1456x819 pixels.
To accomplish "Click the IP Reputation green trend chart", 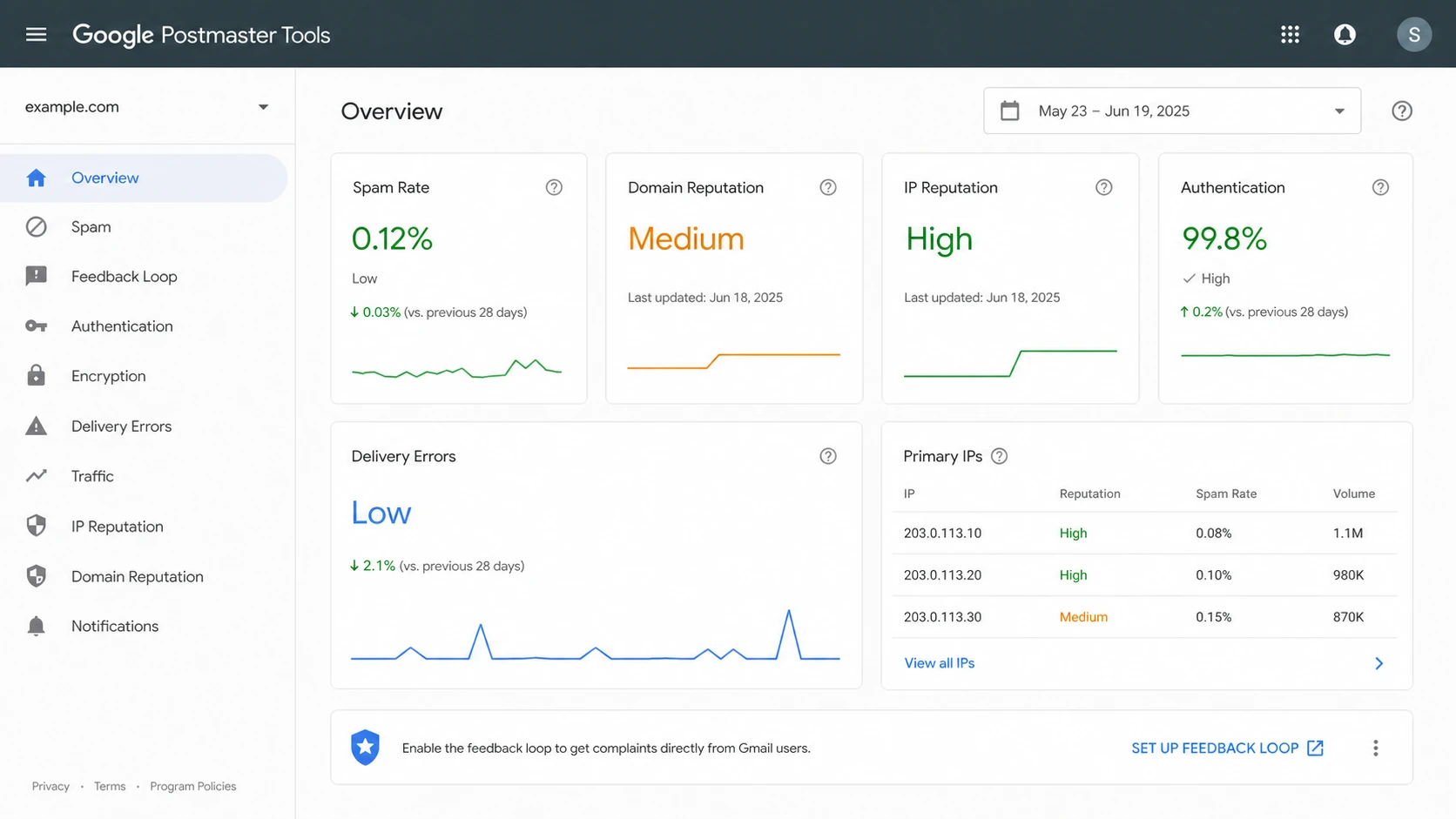I will (x=1010, y=363).
